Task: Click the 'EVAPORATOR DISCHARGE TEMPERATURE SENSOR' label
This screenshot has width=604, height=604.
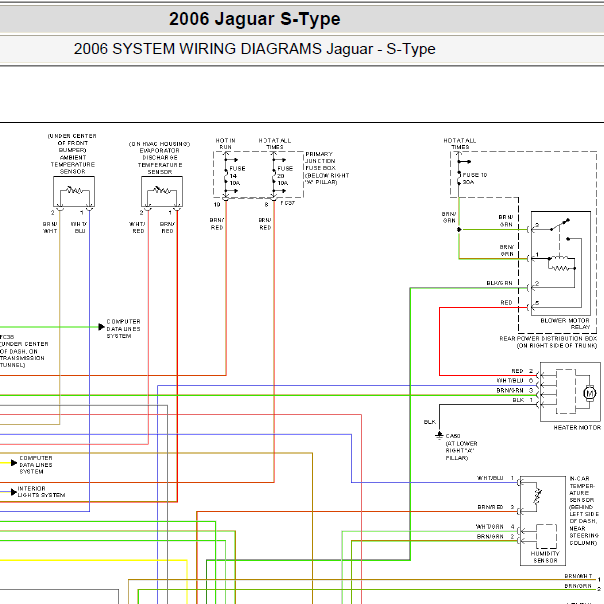Action: [x=160, y=161]
